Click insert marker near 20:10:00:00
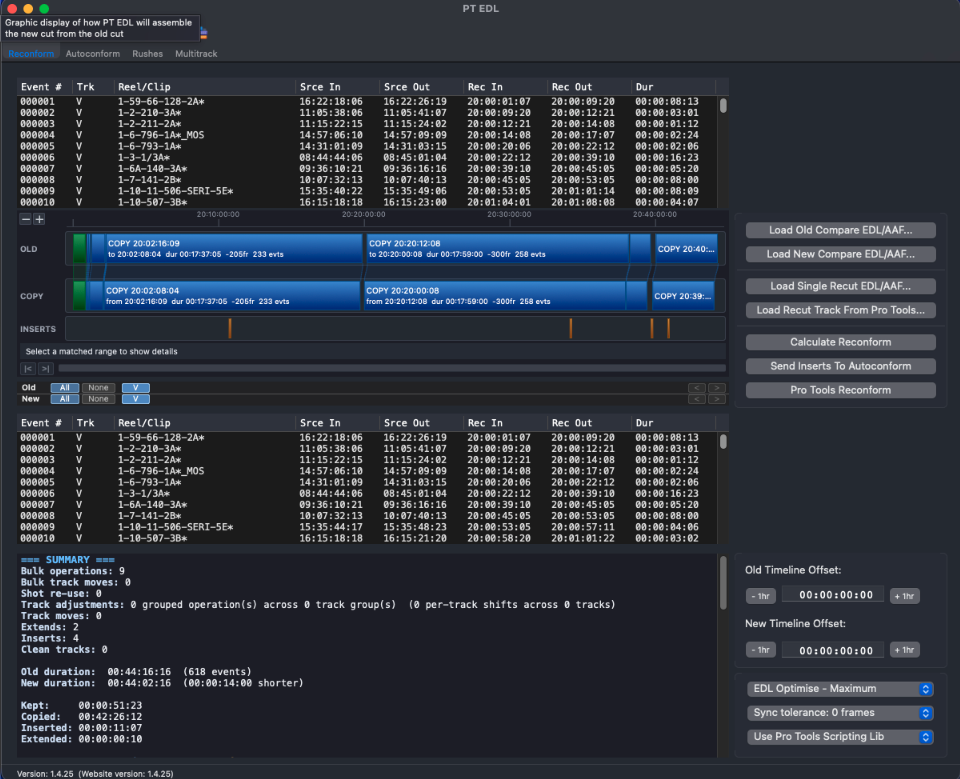The image size is (960, 779). point(230,328)
